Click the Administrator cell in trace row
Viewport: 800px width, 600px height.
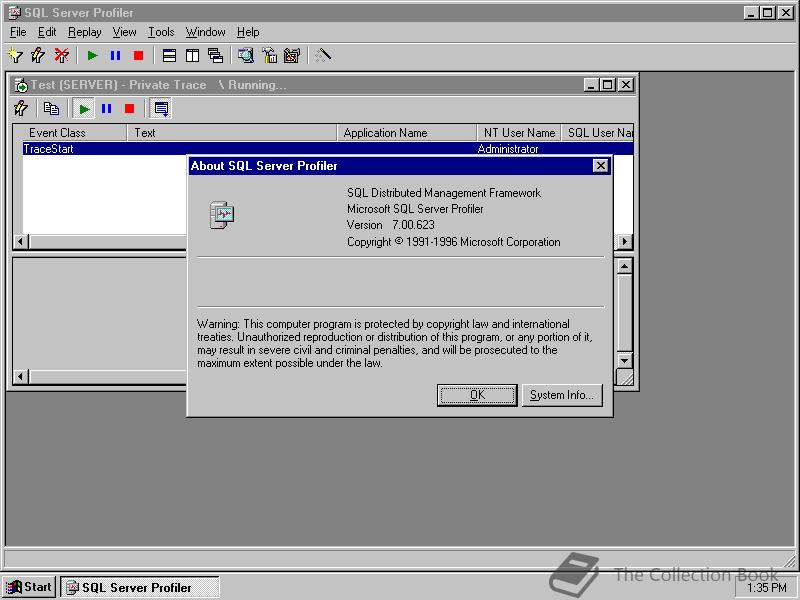508,148
